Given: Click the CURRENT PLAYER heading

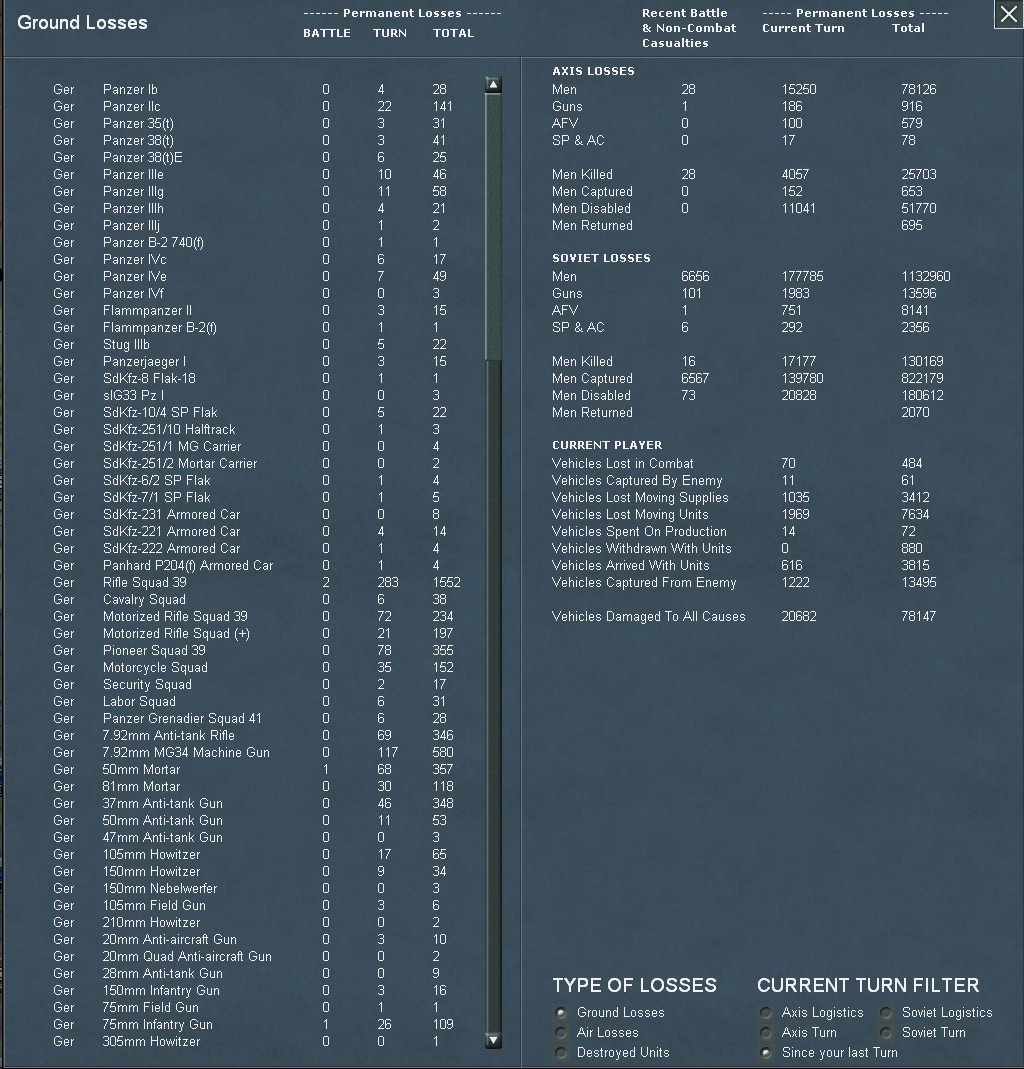Looking at the screenshot, I should point(607,445).
